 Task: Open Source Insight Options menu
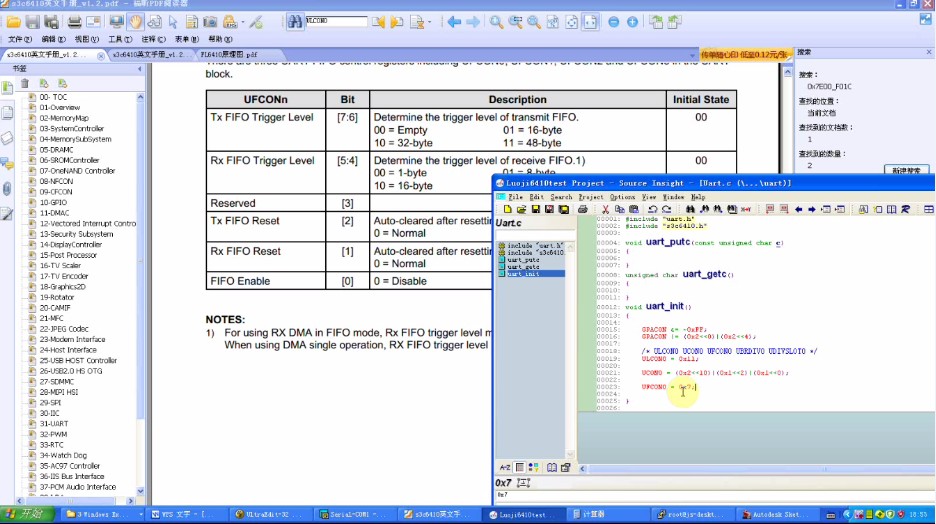tap(622, 197)
